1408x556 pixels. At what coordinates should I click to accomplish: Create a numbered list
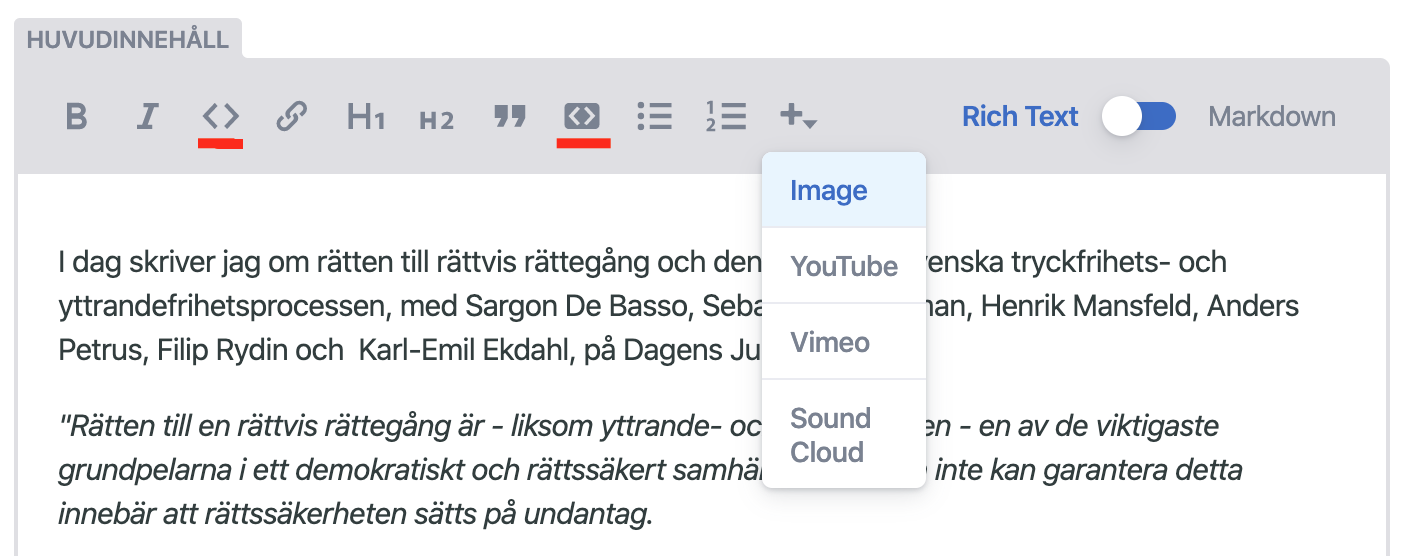tap(726, 117)
